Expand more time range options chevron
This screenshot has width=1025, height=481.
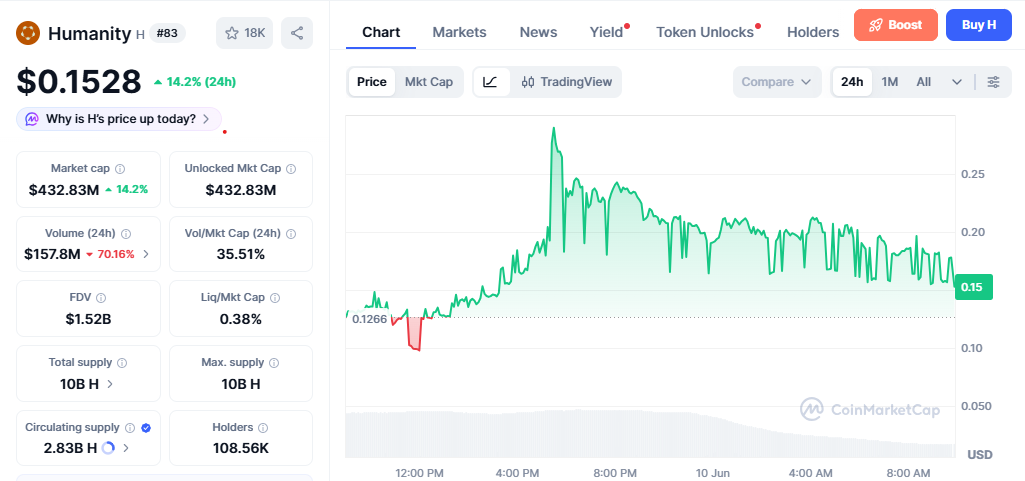957,82
